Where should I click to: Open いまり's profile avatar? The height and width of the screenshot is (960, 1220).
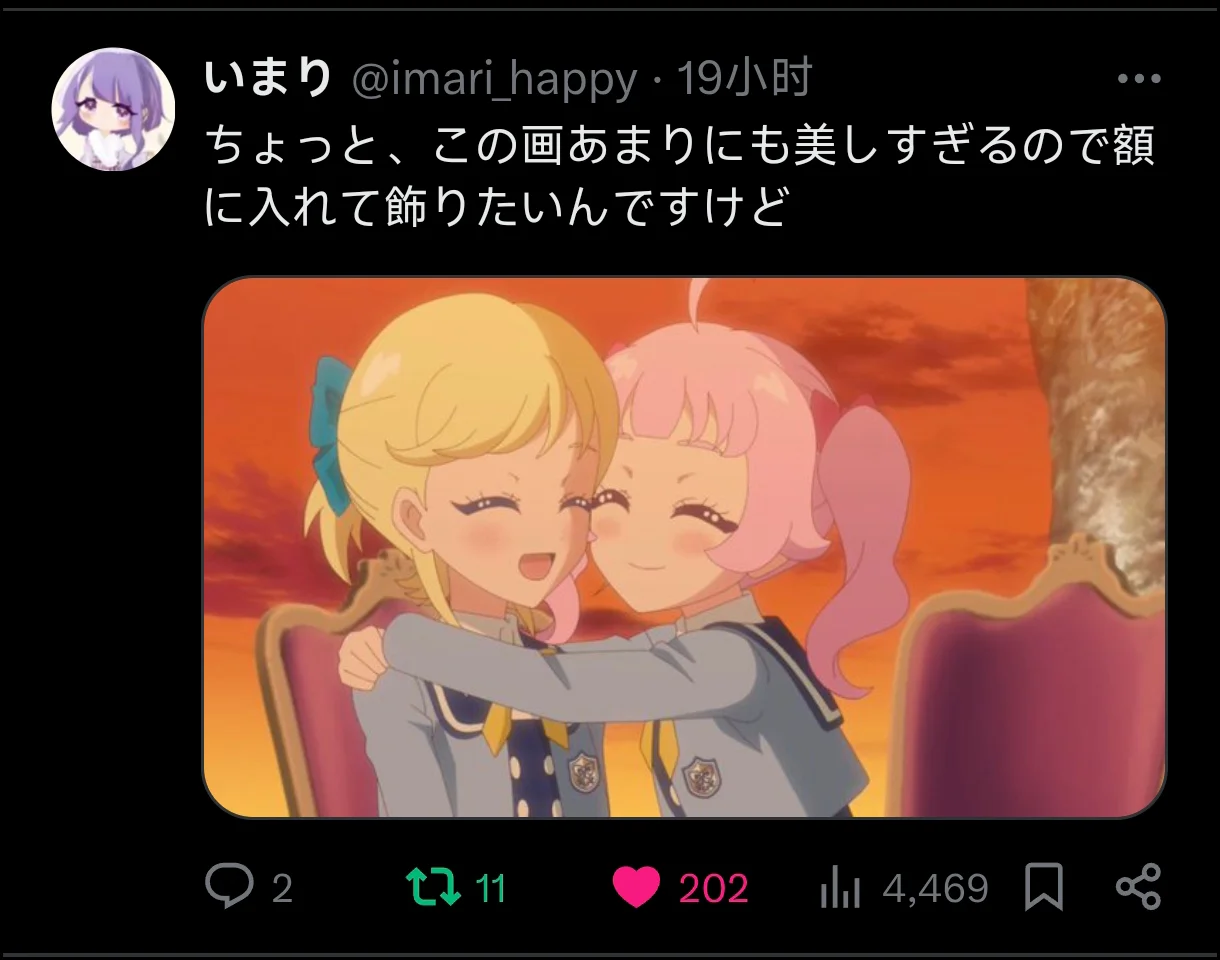113,109
